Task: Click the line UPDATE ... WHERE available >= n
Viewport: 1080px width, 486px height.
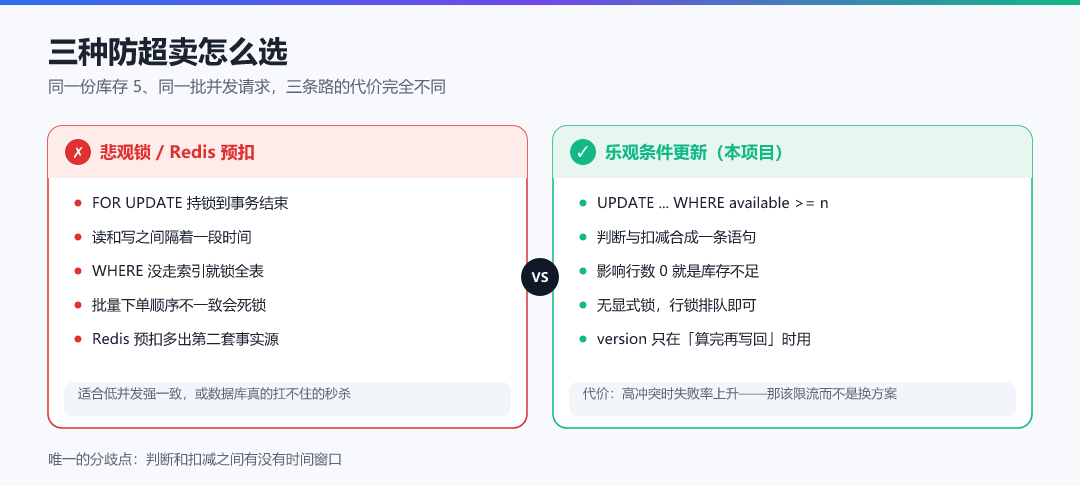Action: click(x=712, y=203)
